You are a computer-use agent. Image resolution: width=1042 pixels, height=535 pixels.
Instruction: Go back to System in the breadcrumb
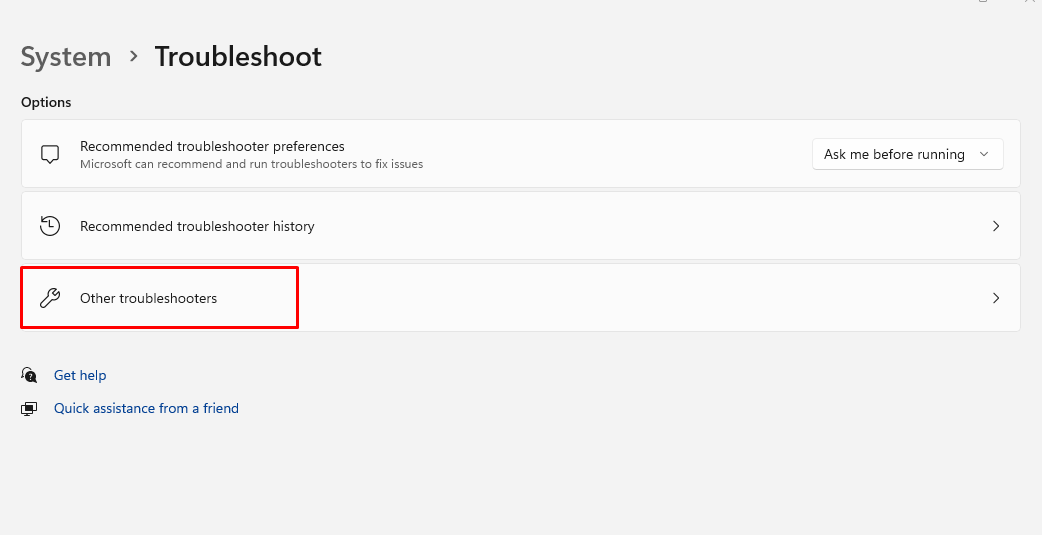pyautogui.click(x=66, y=57)
